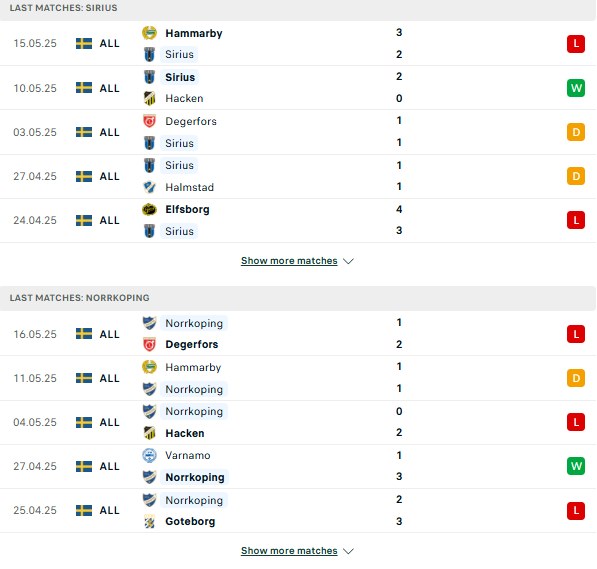Screen dimensions: 597x569
Task: Click the Goteborg crest in the 25.04.25 match
Action: pyautogui.click(x=149, y=521)
